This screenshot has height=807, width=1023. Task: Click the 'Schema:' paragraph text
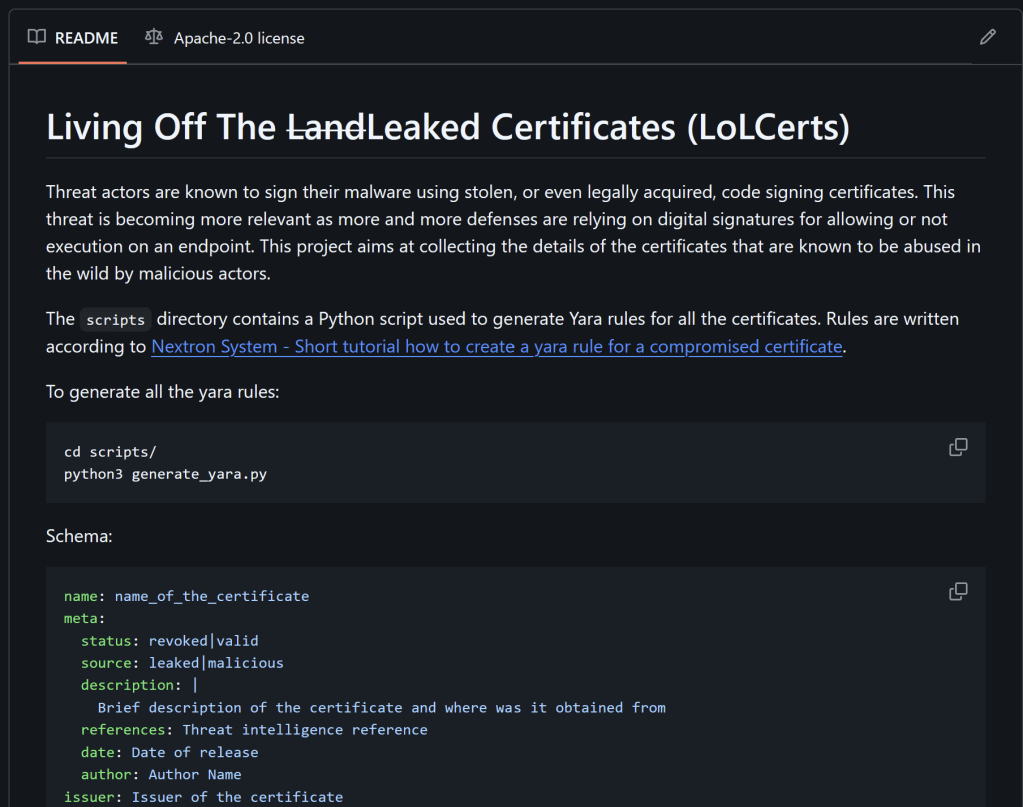[79, 536]
